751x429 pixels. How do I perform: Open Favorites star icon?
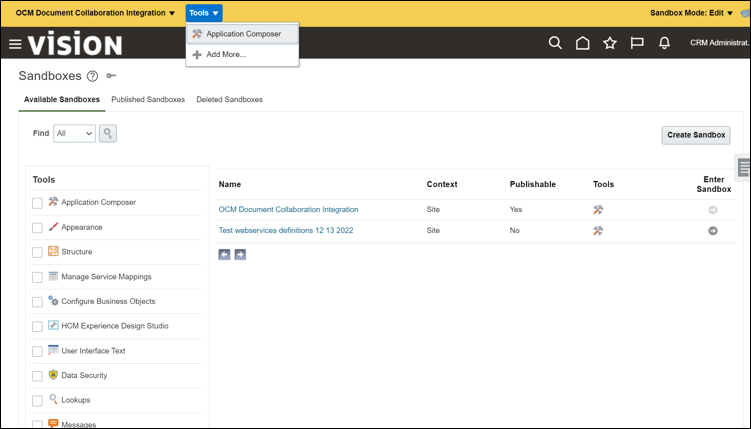click(610, 43)
